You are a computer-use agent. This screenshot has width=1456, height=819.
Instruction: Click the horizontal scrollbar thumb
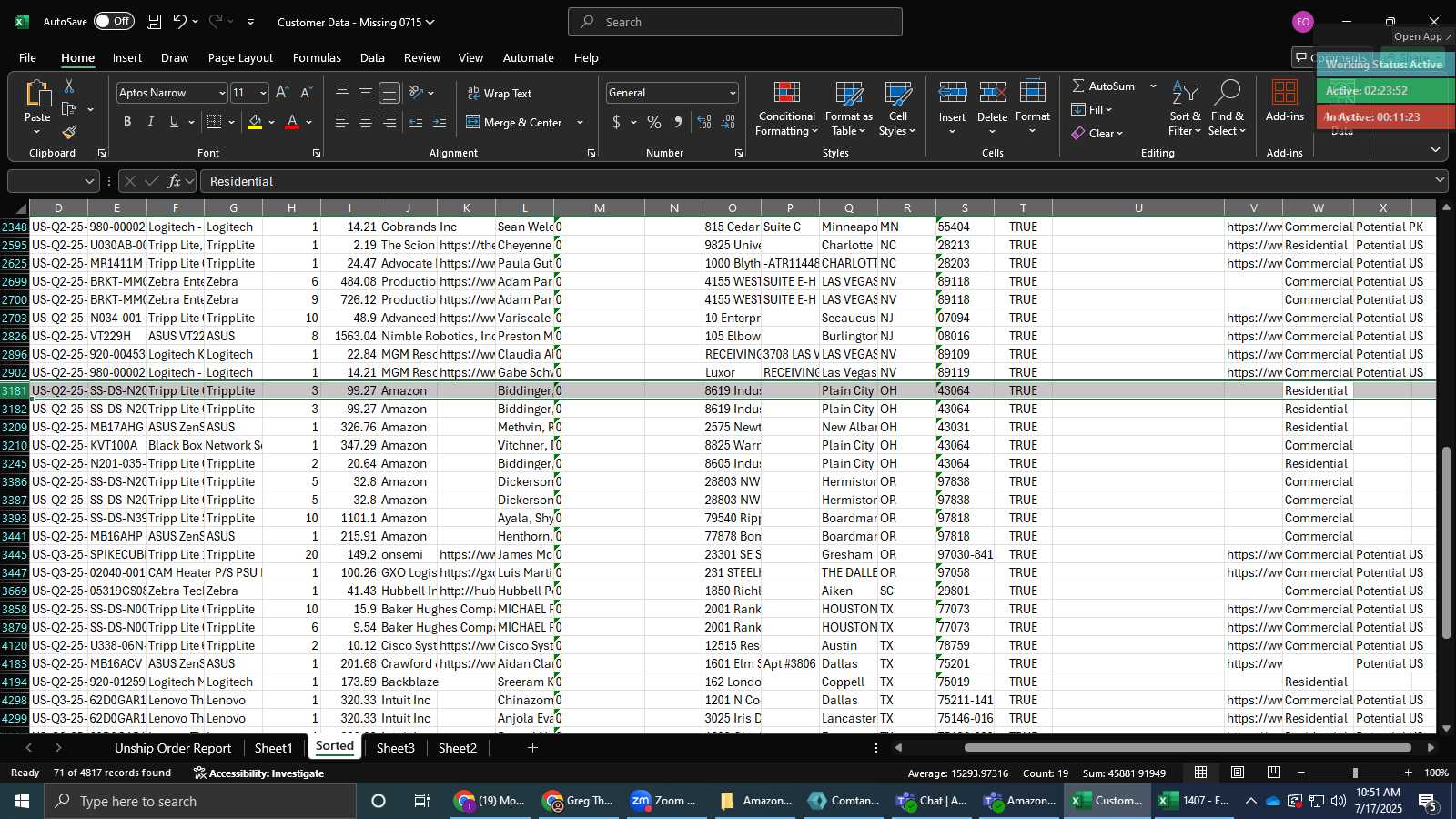point(1188,748)
